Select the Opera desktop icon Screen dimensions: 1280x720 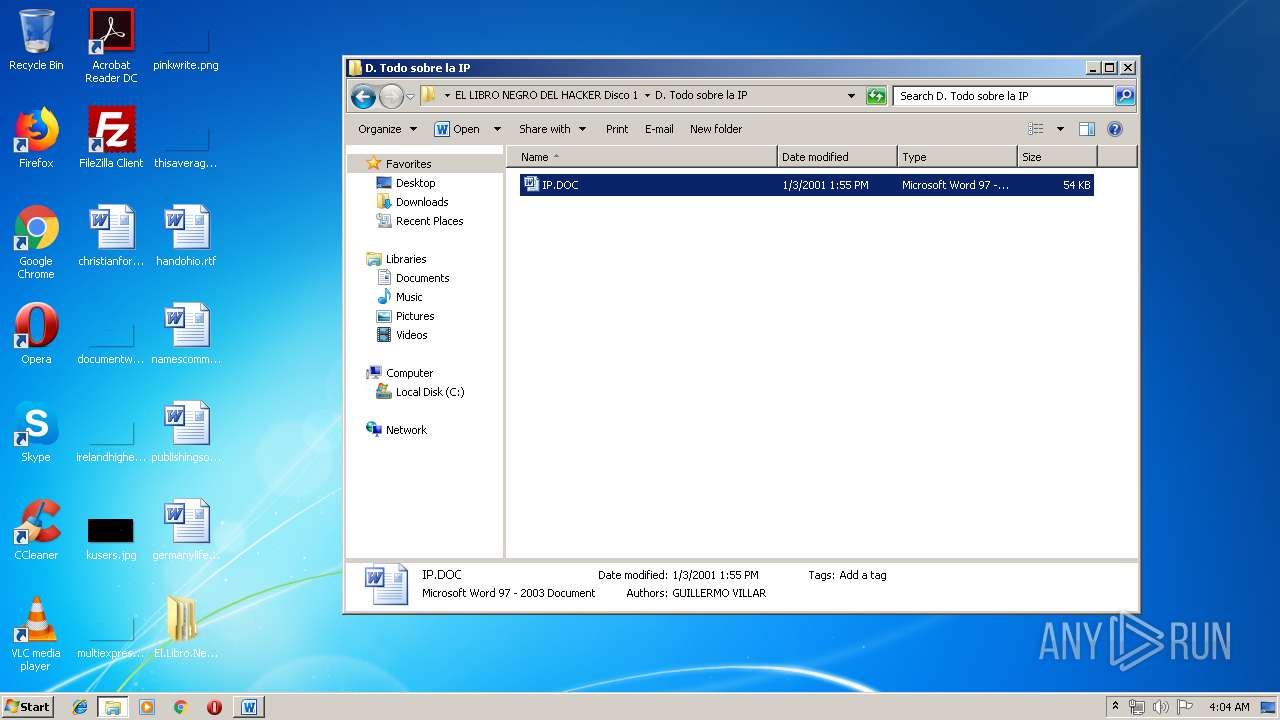36,334
